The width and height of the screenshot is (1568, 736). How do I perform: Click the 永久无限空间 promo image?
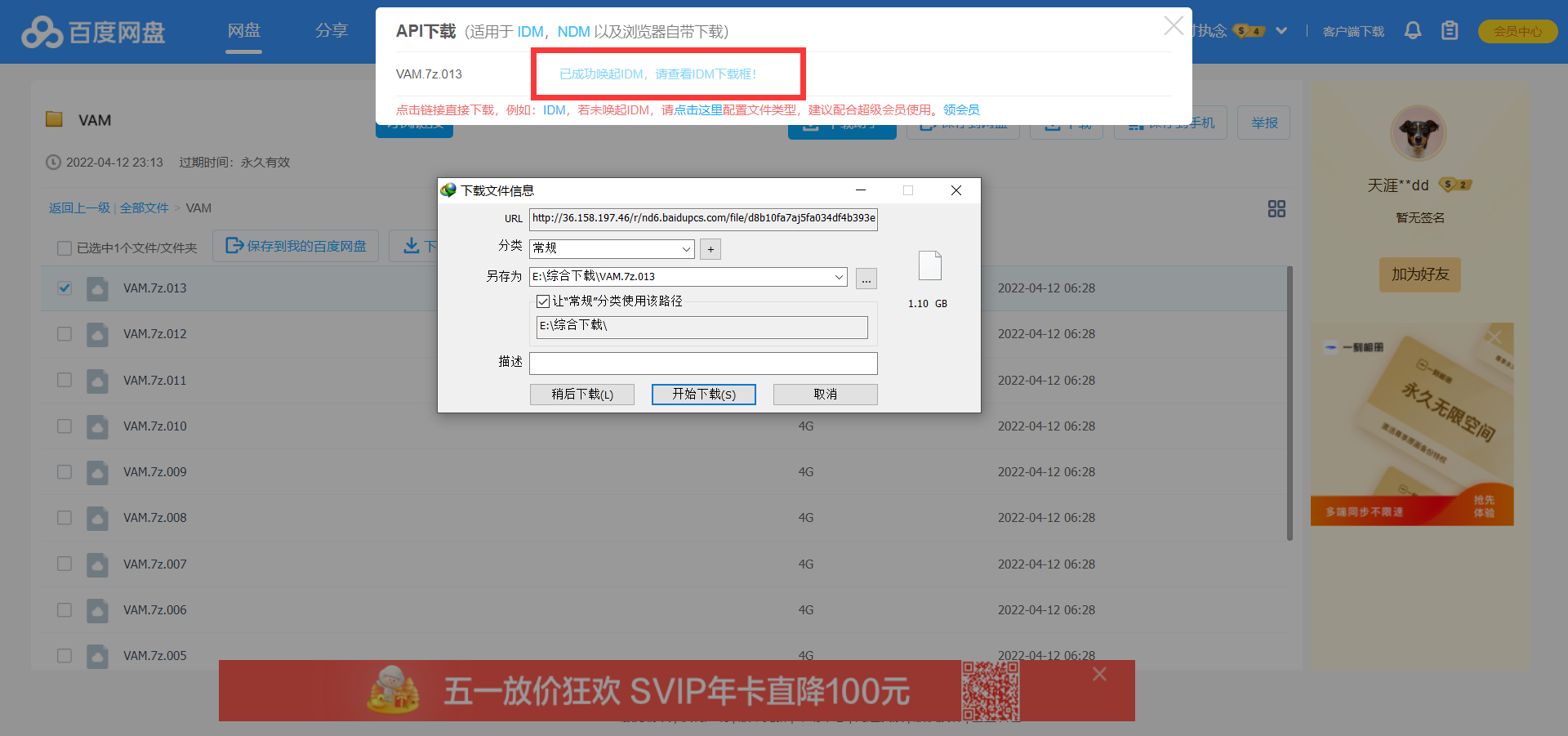tap(1412, 424)
